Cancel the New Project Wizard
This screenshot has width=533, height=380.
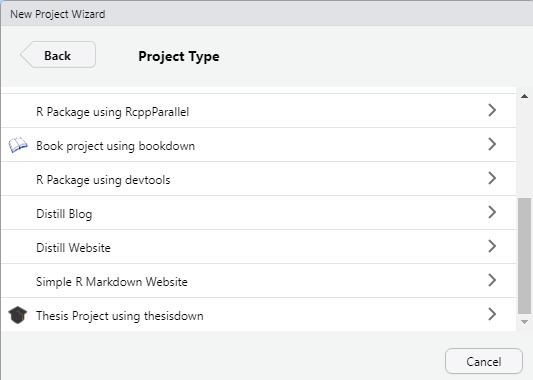(x=484, y=361)
